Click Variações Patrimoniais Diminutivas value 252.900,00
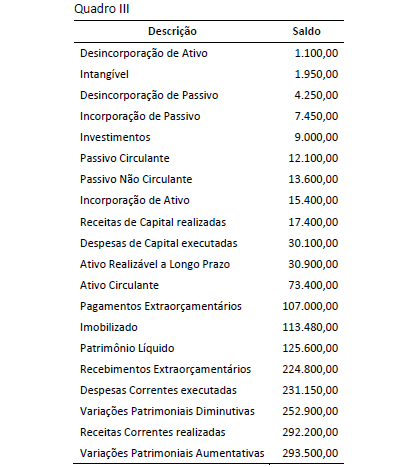Viewport: 404px width, 467px height. [x=310, y=411]
